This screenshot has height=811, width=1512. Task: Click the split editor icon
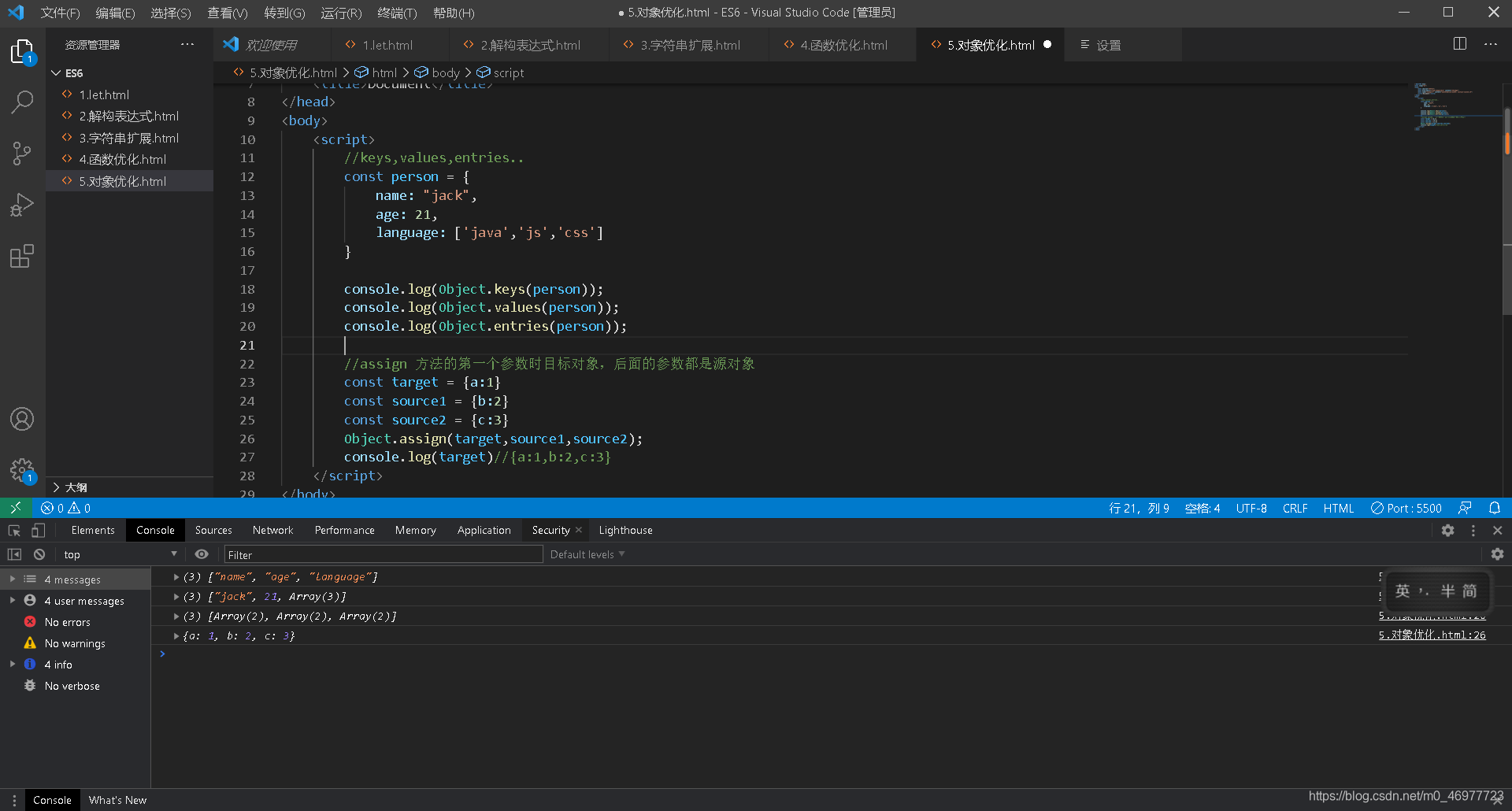(x=1459, y=44)
